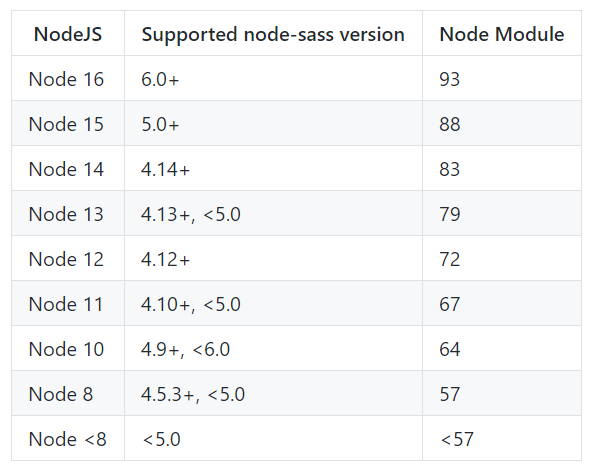Select the Node <8 cell
Screen dimensions: 596x470
point(68,439)
